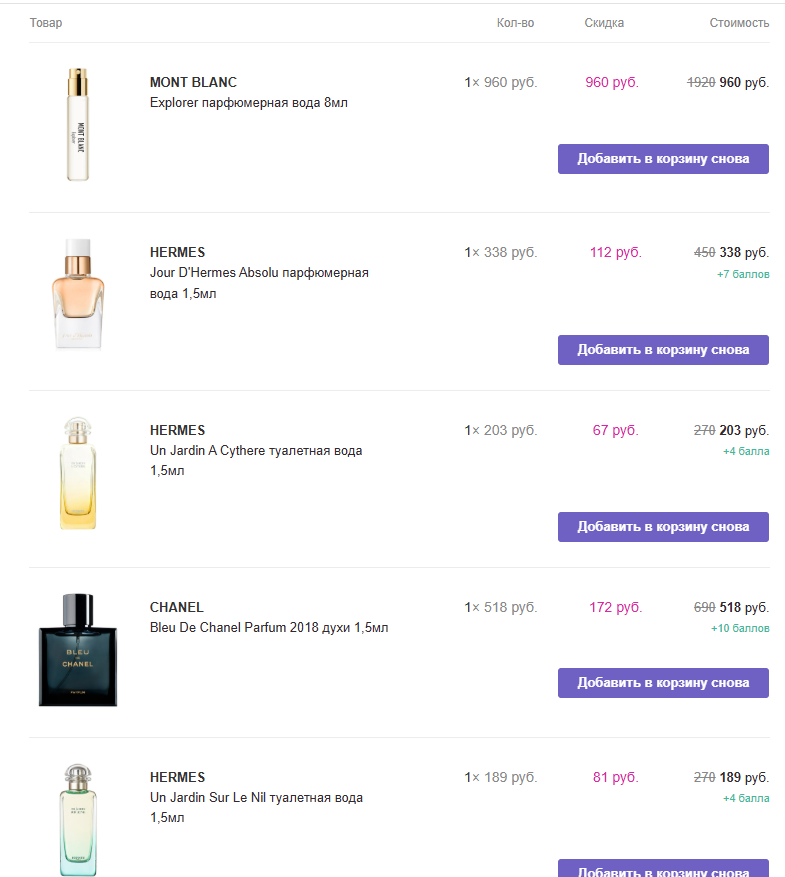Add Mont Blanc Explorer to cart again
785x877 pixels.
click(x=663, y=159)
